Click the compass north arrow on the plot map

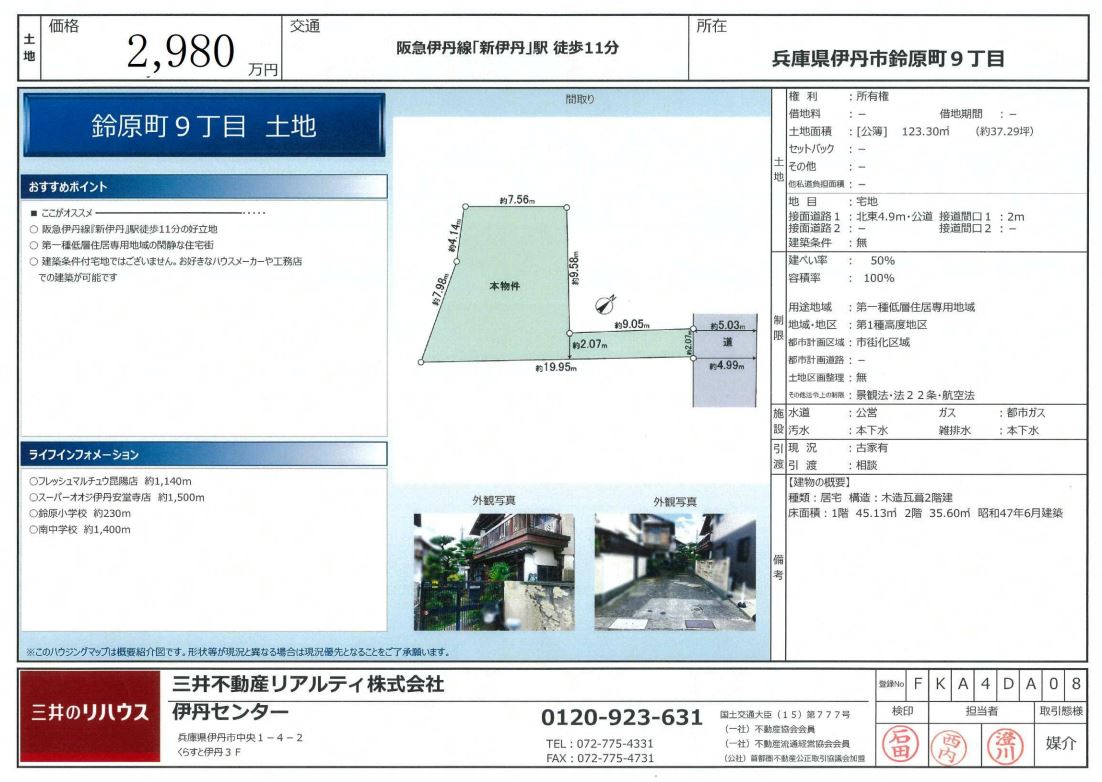tap(605, 304)
